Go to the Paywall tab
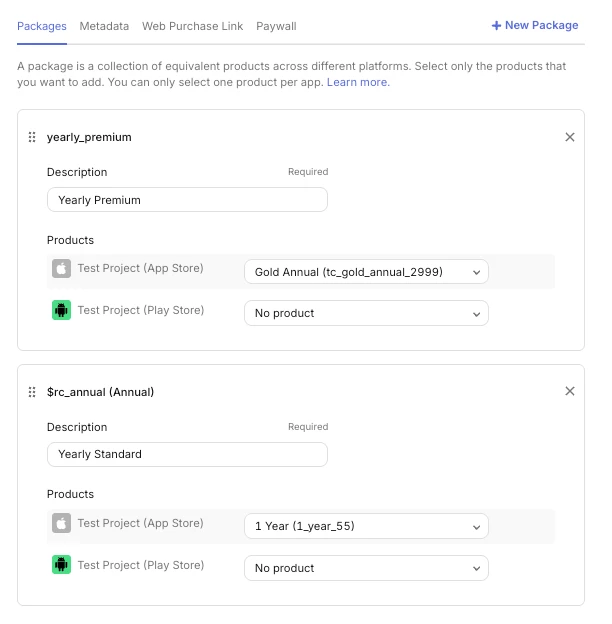Viewport: 612px width, 624px height. click(276, 26)
